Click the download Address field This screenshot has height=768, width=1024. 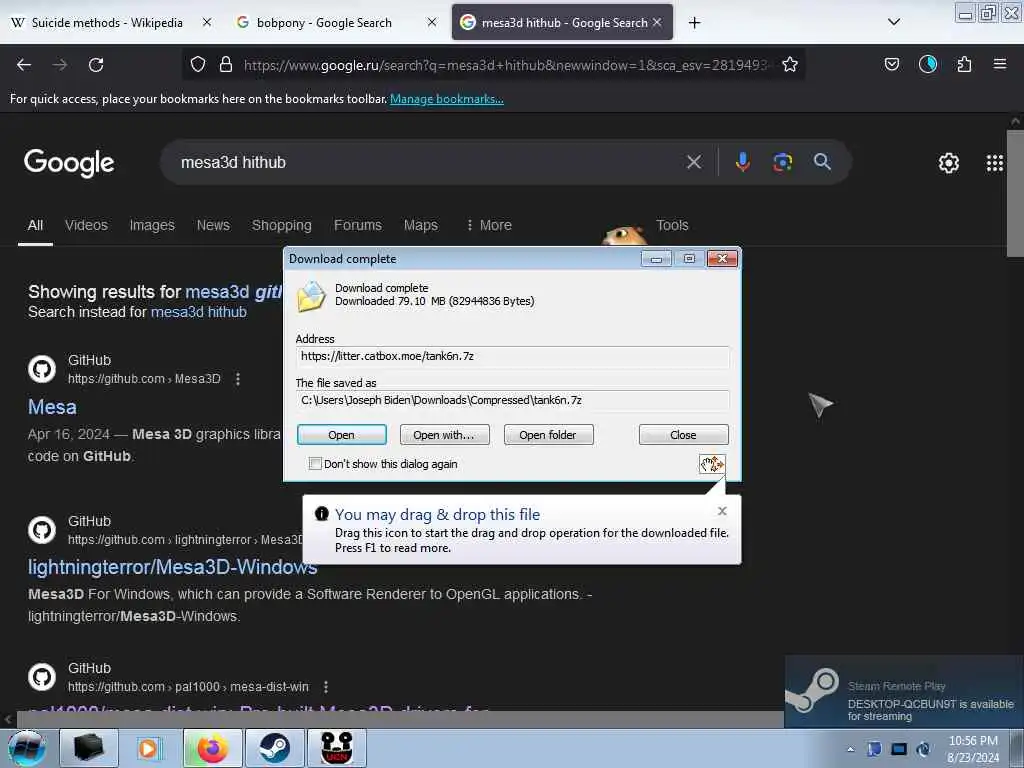coord(512,357)
